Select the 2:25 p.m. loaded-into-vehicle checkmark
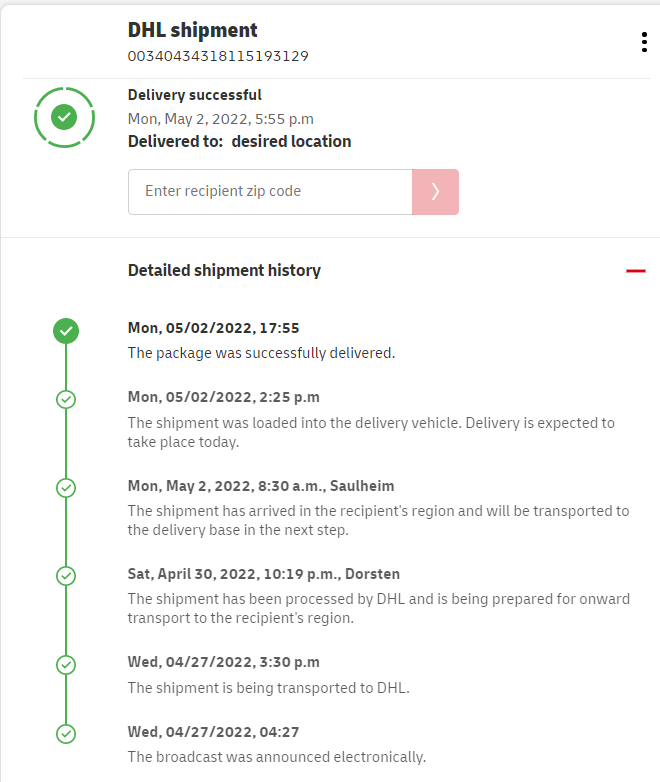660x782 pixels. pos(66,399)
